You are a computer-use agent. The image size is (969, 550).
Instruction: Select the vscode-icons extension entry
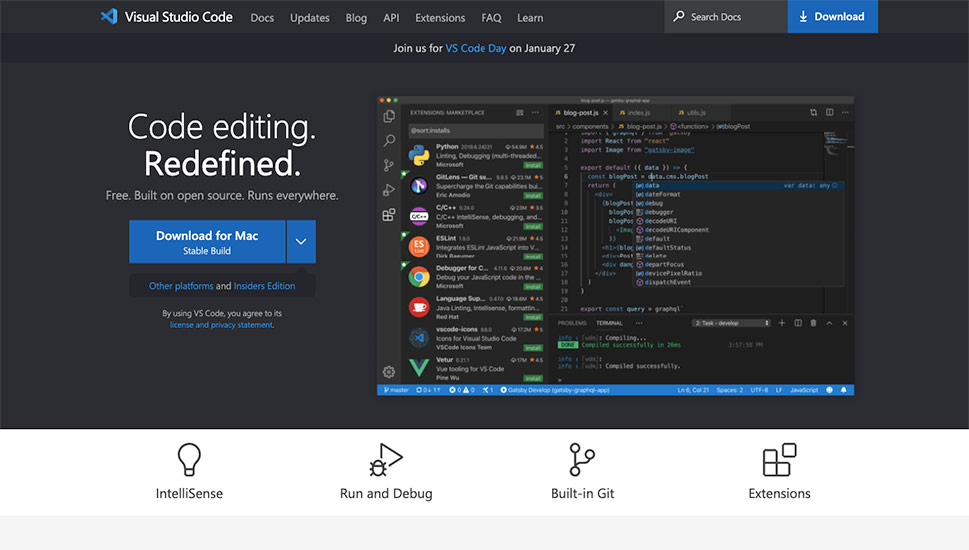(x=475, y=338)
